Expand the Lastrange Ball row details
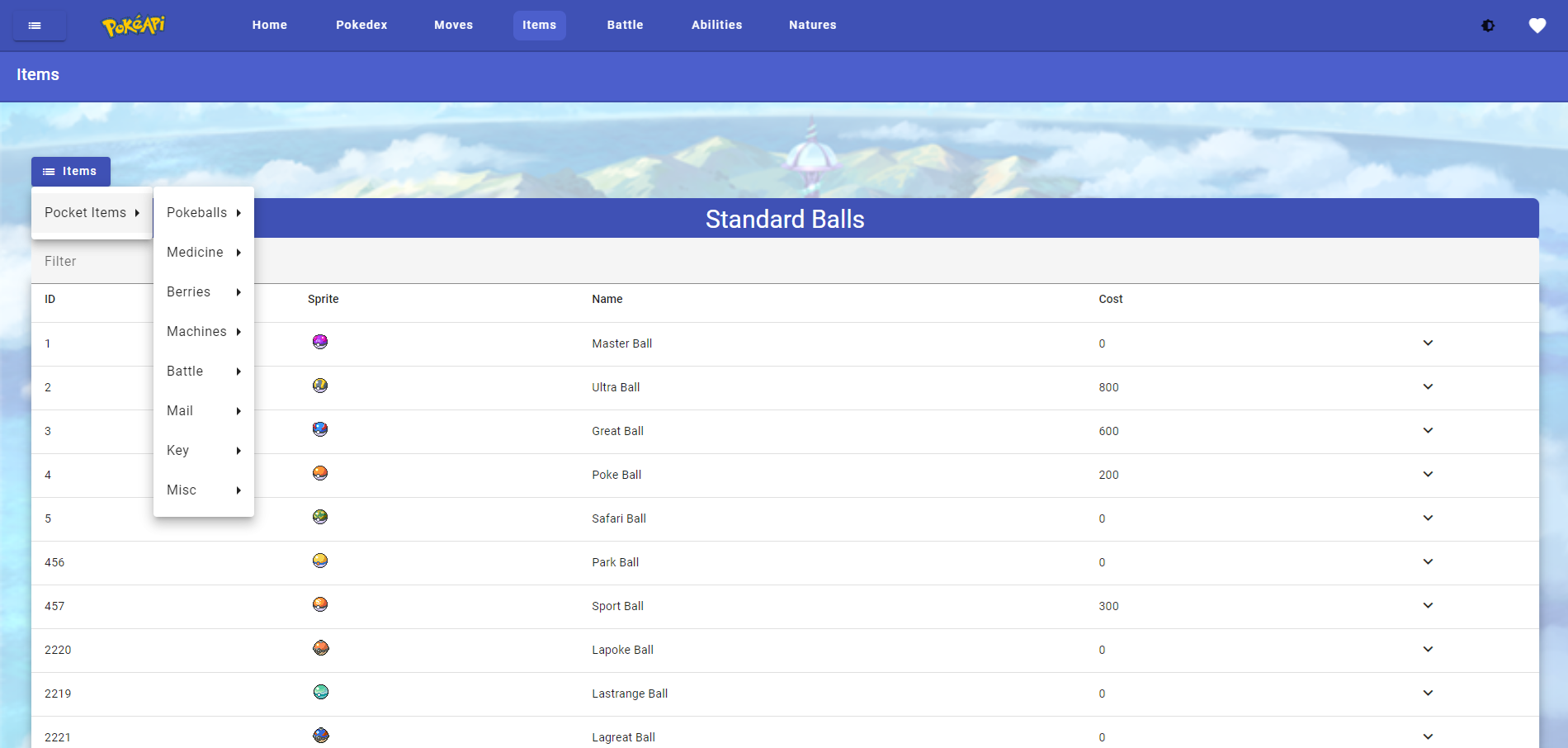The width and height of the screenshot is (1568, 748). click(x=1428, y=693)
